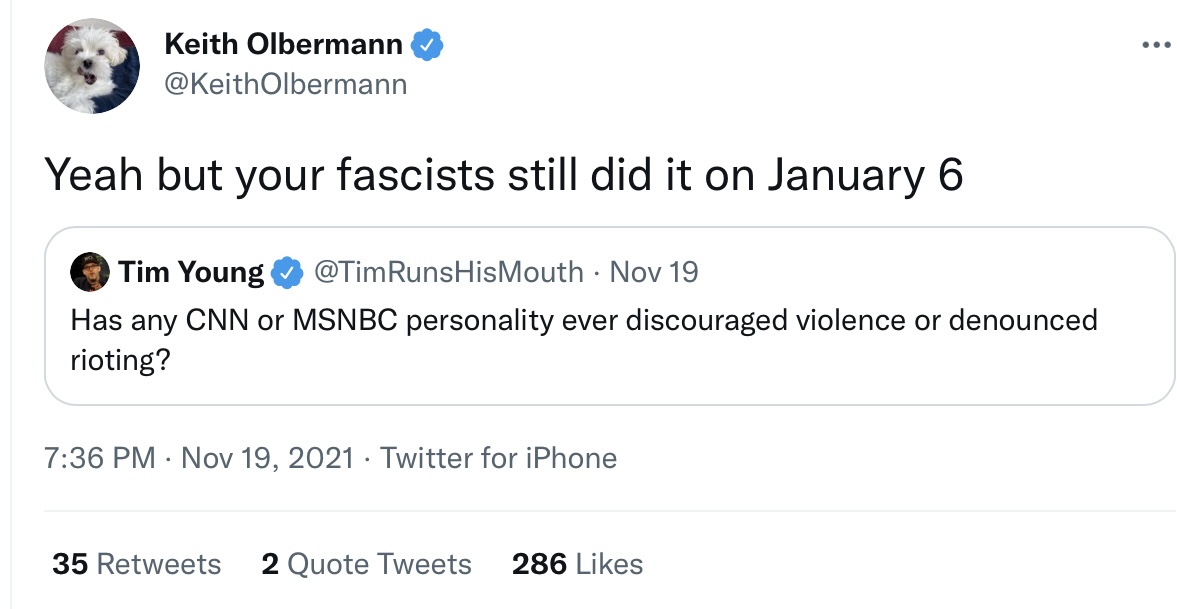The width and height of the screenshot is (1177, 609).
Task: Click the Nov 19 date on quoted tweet
Action: click(654, 272)
